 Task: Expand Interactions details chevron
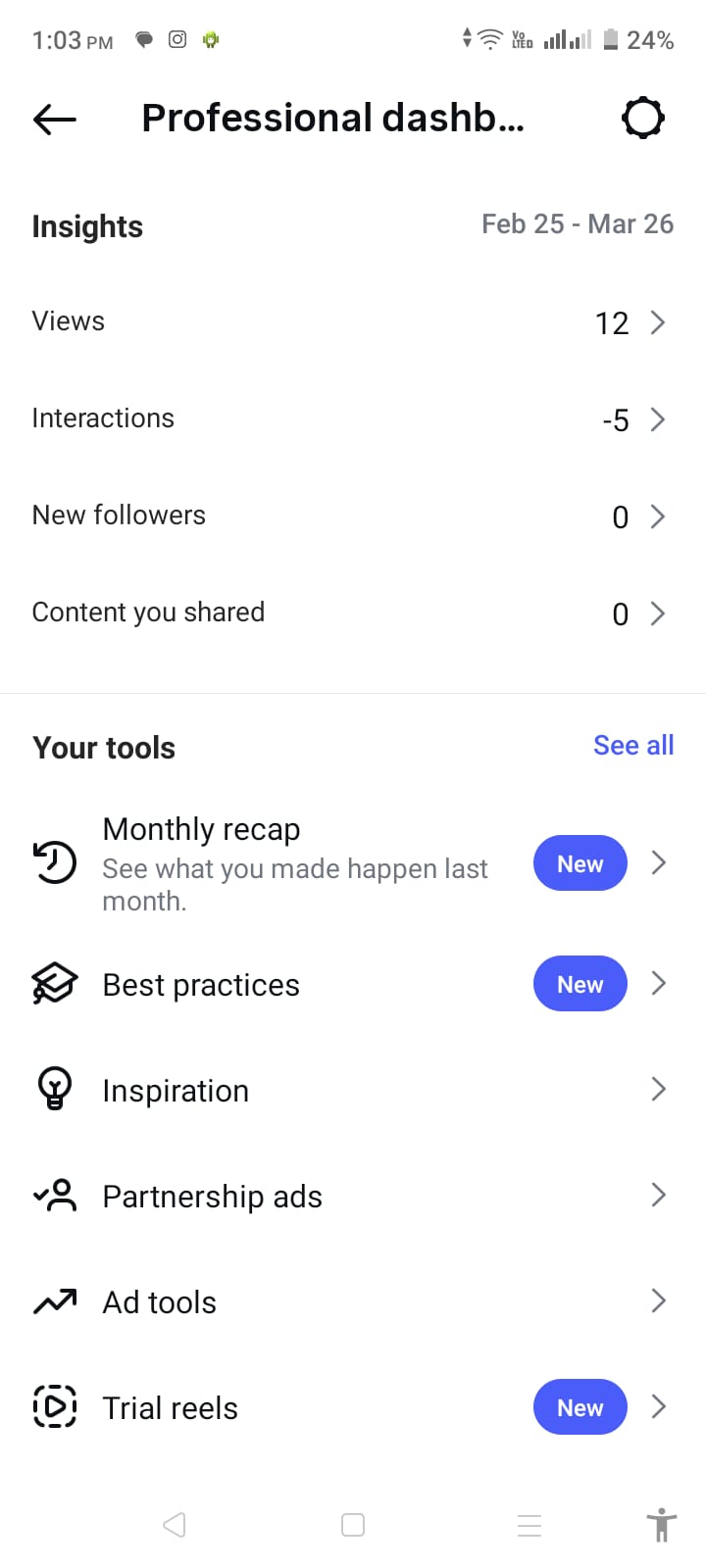(x=658, y=419)
